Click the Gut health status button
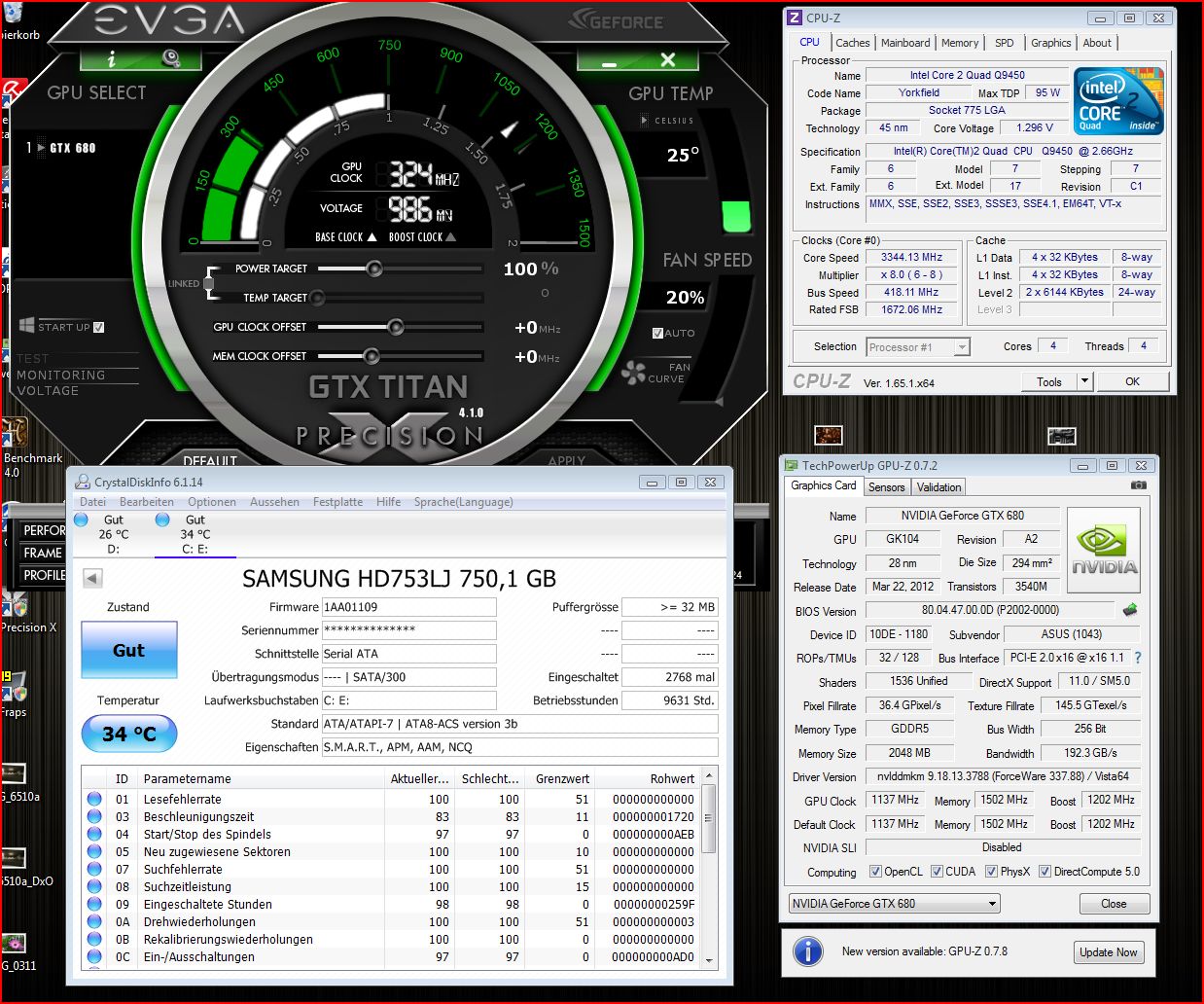The height and width of the screenshot is (1004, 1204). click(x=128, y=650)
